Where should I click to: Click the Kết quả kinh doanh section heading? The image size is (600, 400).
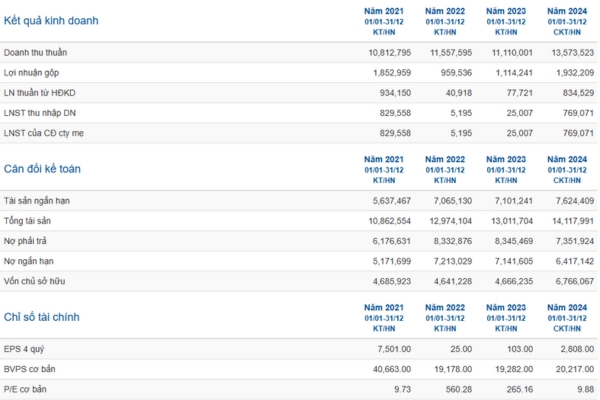pyautogui.click(x=51, y=20)
